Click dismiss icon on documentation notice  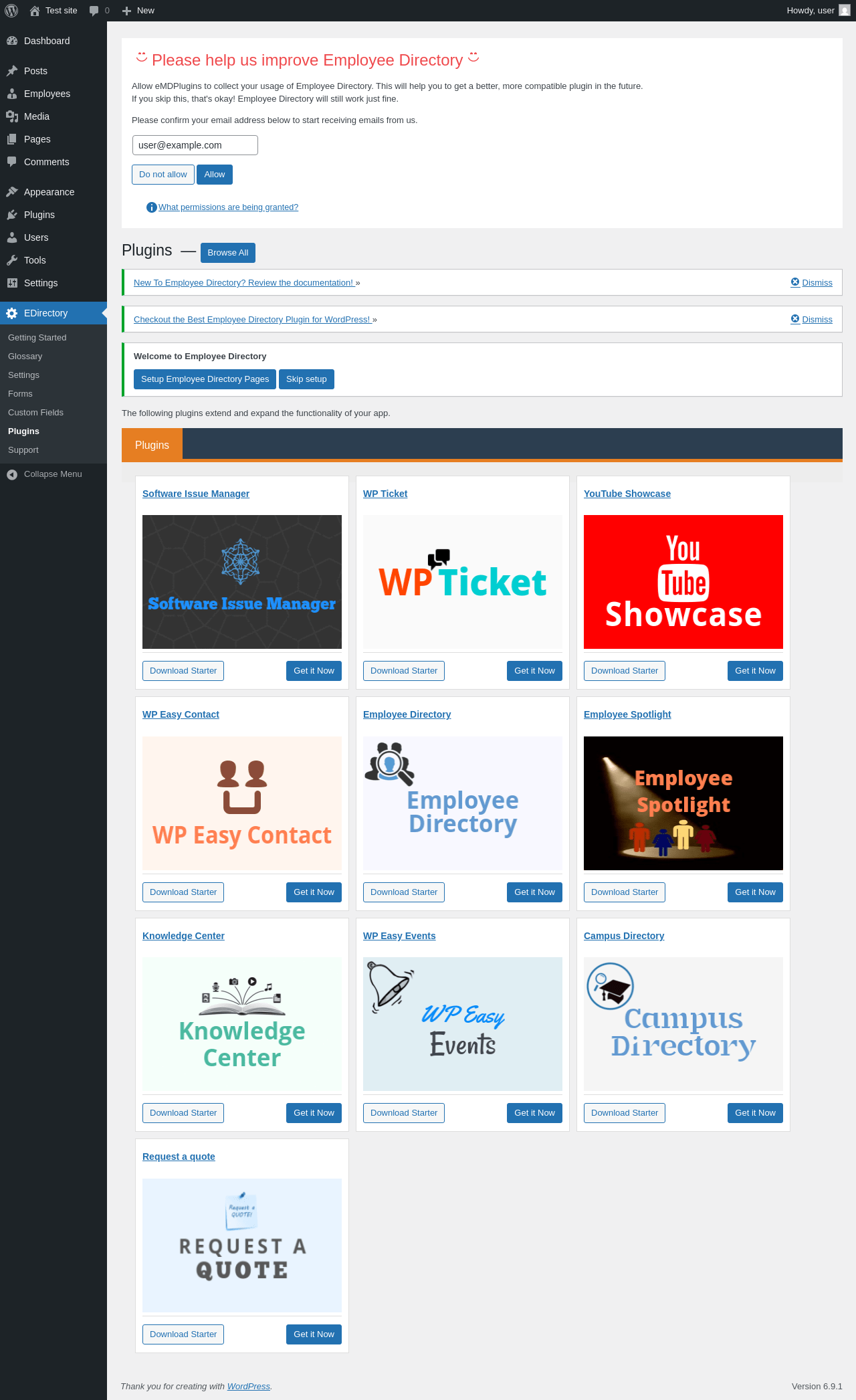point(795,282)
